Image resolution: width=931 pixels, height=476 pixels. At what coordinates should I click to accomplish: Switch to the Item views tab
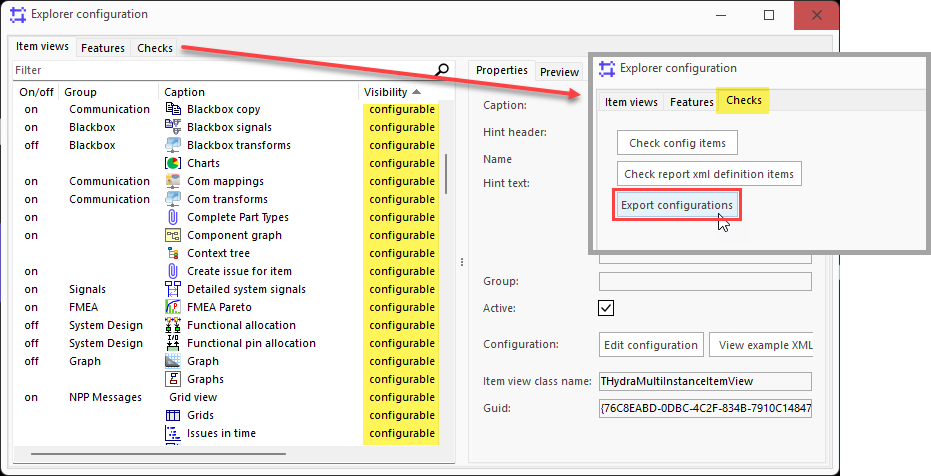42,46
